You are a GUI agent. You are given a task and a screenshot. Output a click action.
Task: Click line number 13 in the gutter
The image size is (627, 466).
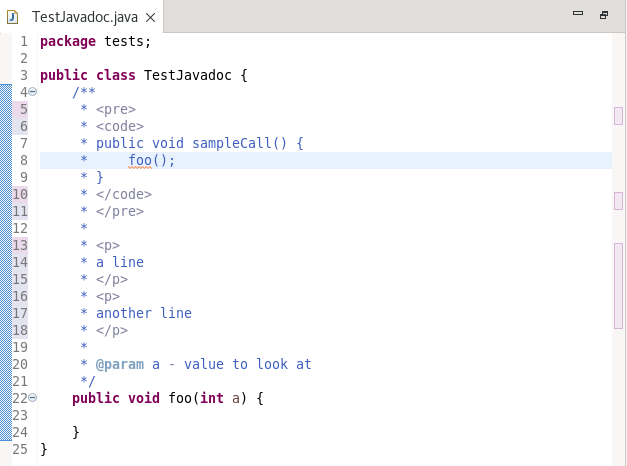(x=20, y=245)
